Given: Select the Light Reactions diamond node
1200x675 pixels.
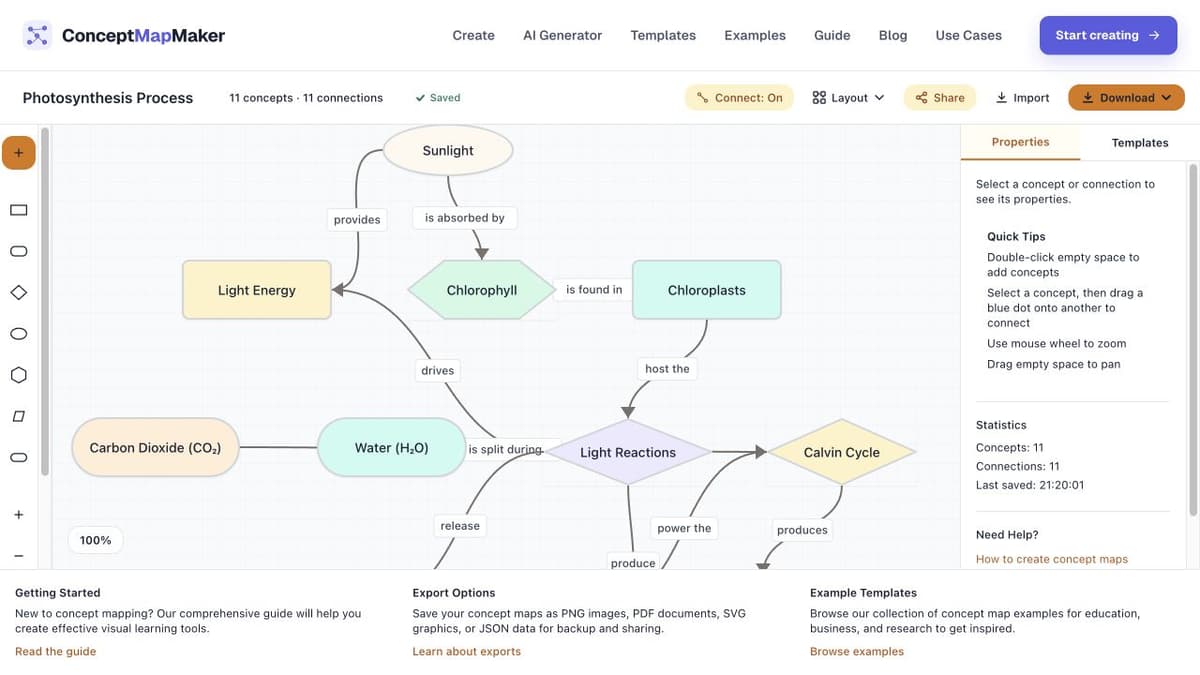Looking at the screenshot, I should [628, 452].
